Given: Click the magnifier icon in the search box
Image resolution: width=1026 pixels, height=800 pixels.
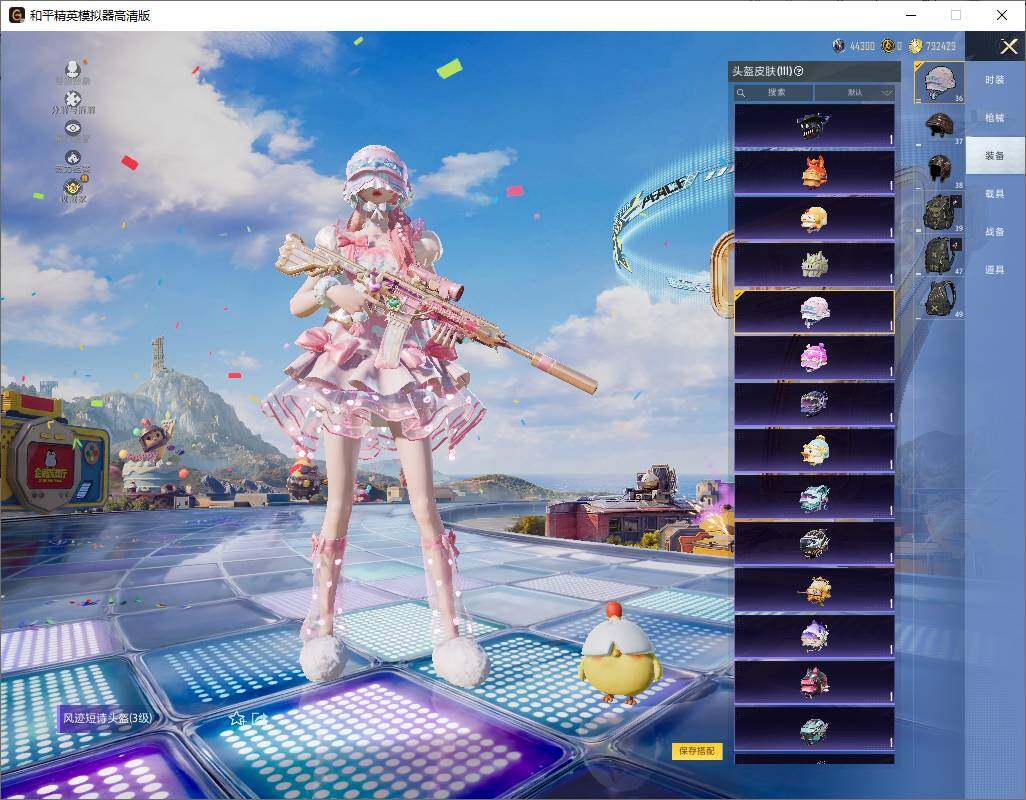Looking at the screenshot, I should coord(741,93).
